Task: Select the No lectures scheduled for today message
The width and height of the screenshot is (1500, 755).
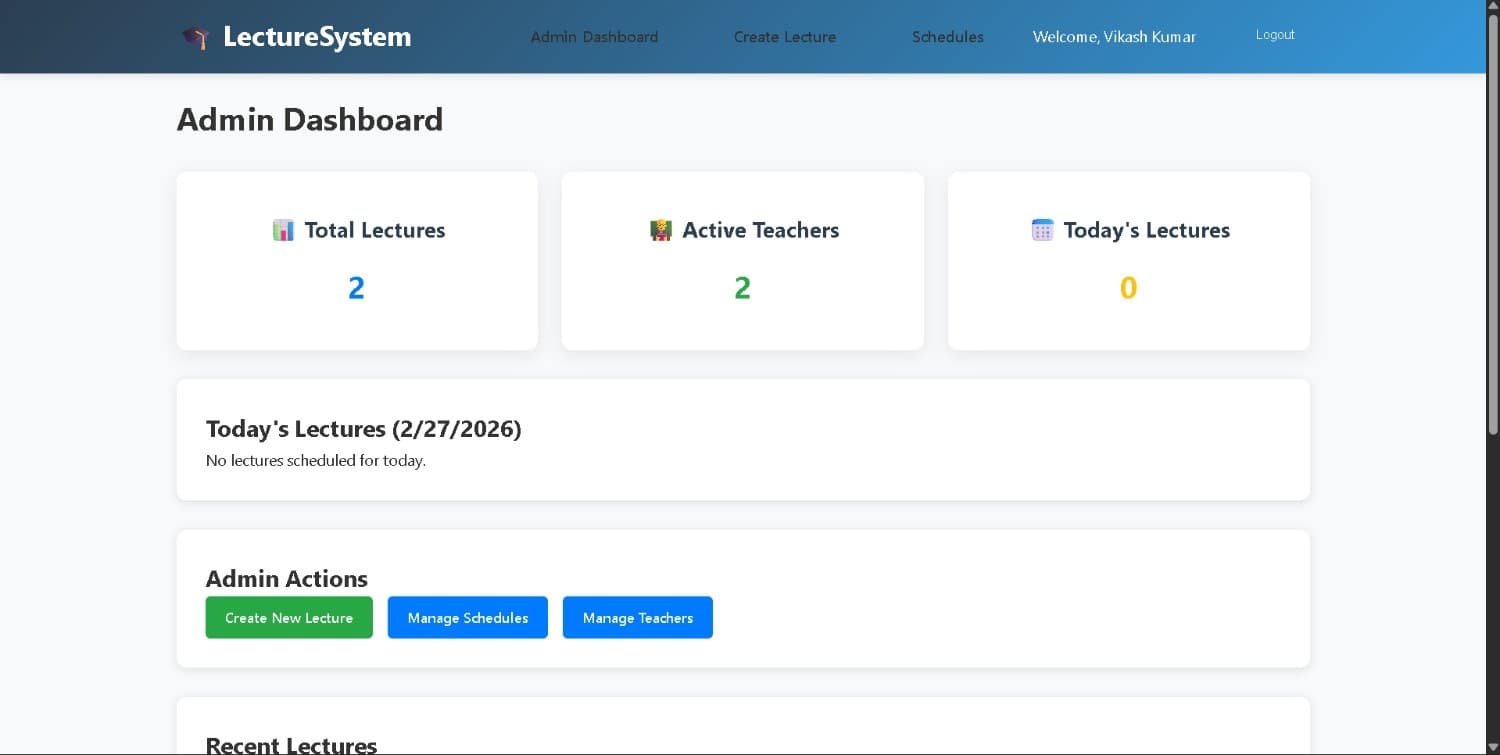Action: point(315,461)
